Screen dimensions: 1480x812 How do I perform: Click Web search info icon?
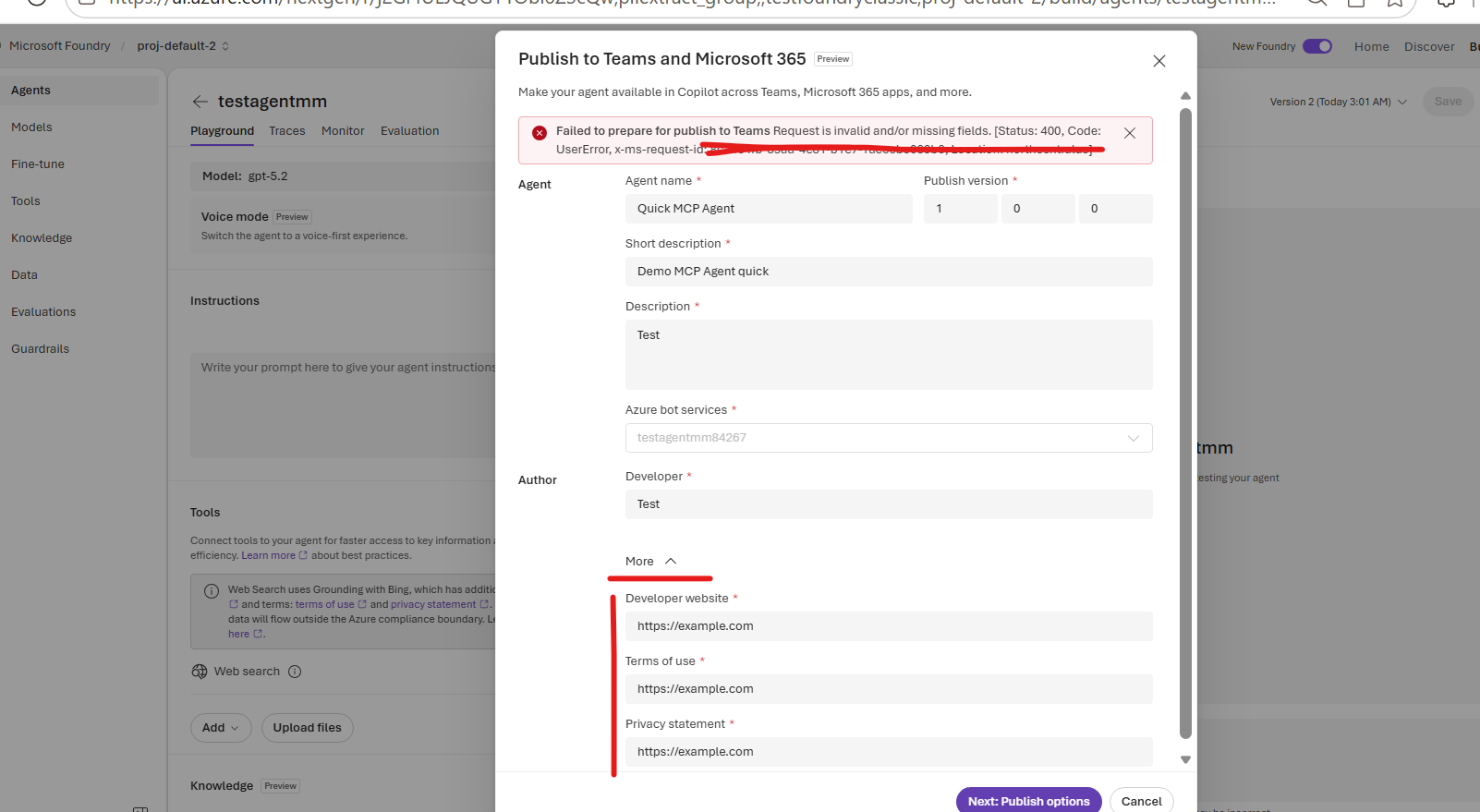pyautogui.click(x=295, y=672)
